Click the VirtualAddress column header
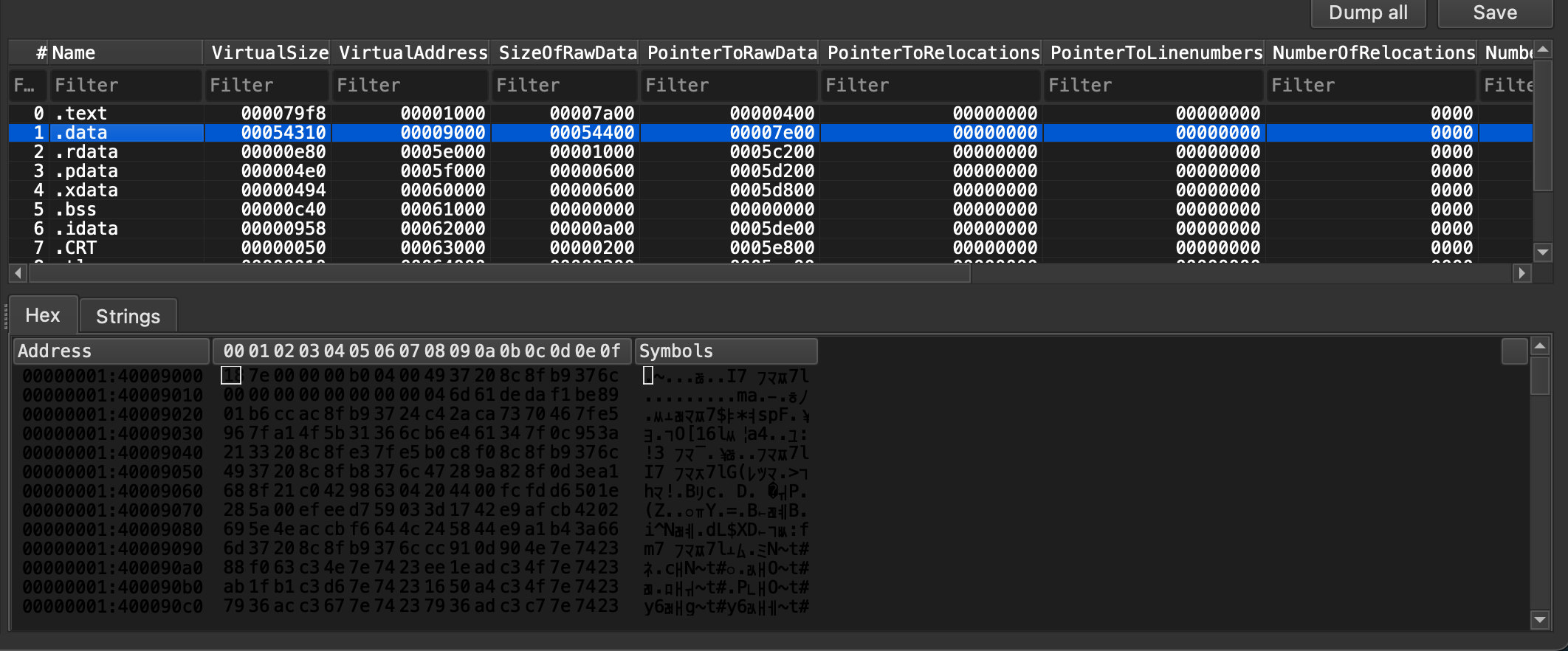The height and width of the screenshot is (651, 1568). [410, 52]
